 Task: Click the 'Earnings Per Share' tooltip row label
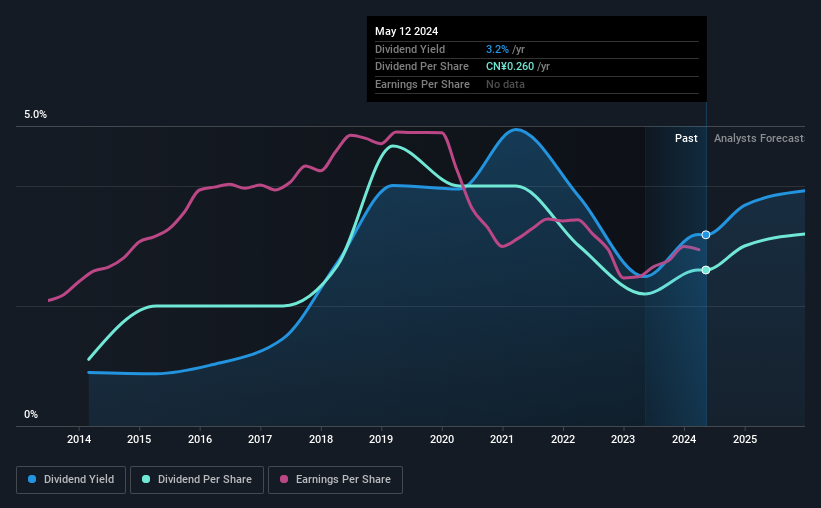[422, 84]
